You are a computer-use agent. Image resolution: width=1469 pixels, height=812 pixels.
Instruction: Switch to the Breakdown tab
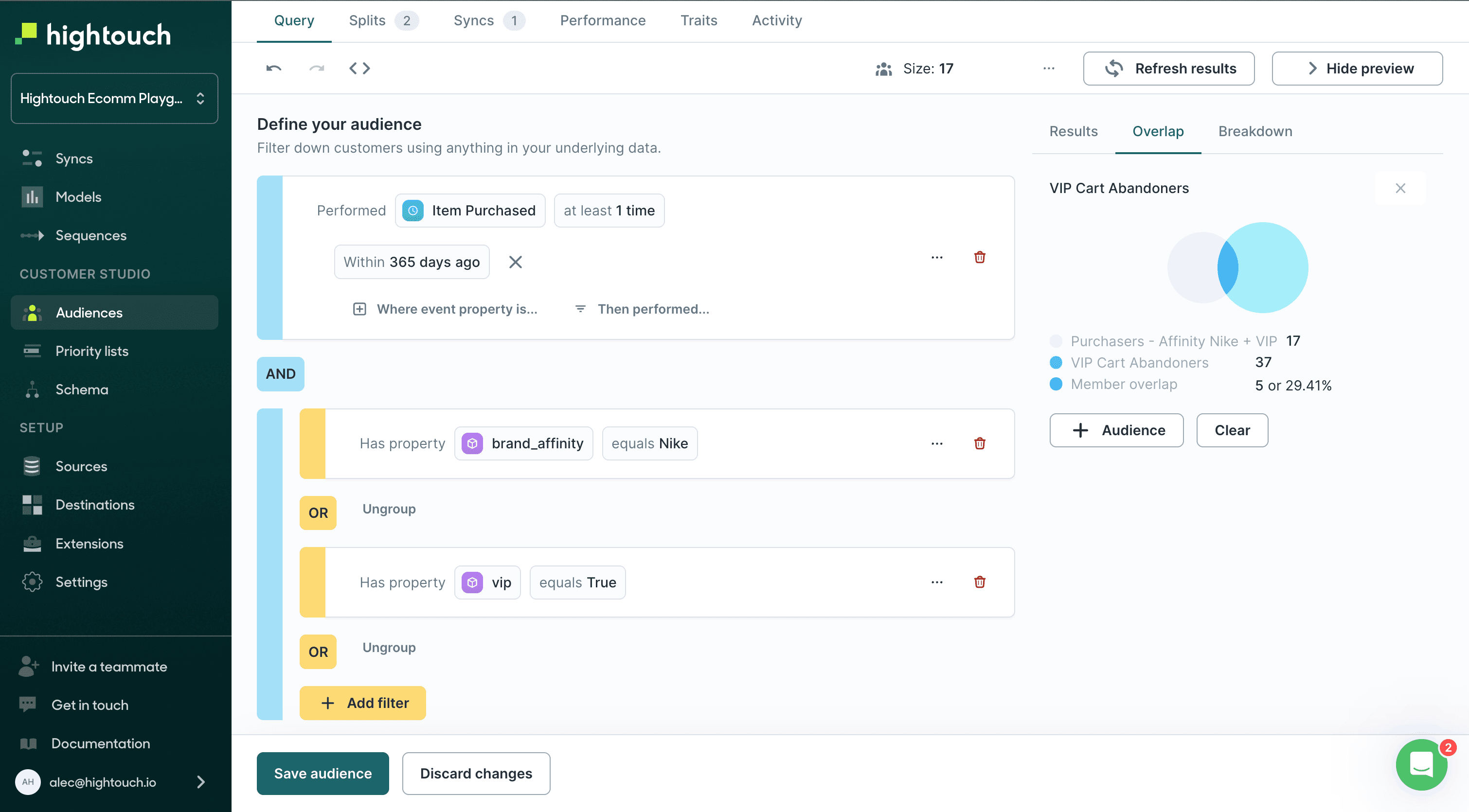(x=1255, y=131)
